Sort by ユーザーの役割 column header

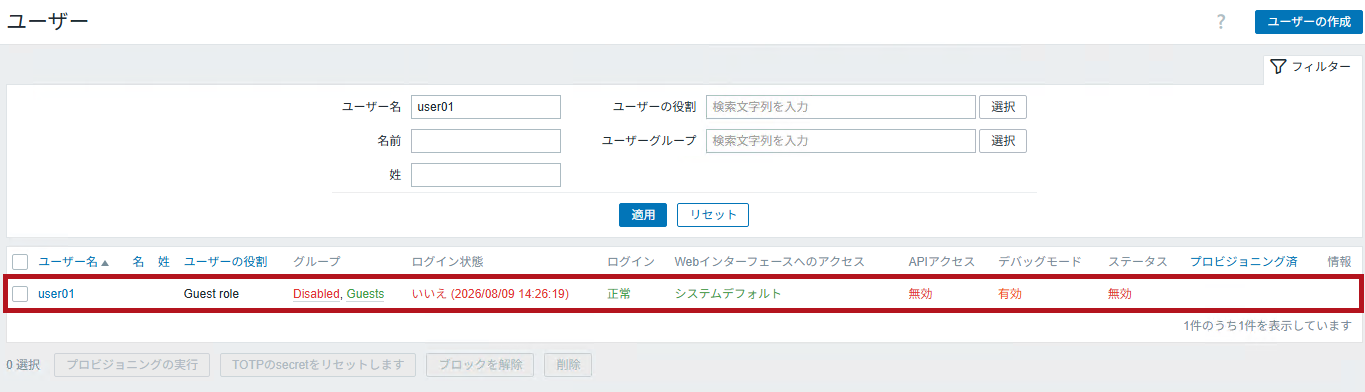click(226, 262)
